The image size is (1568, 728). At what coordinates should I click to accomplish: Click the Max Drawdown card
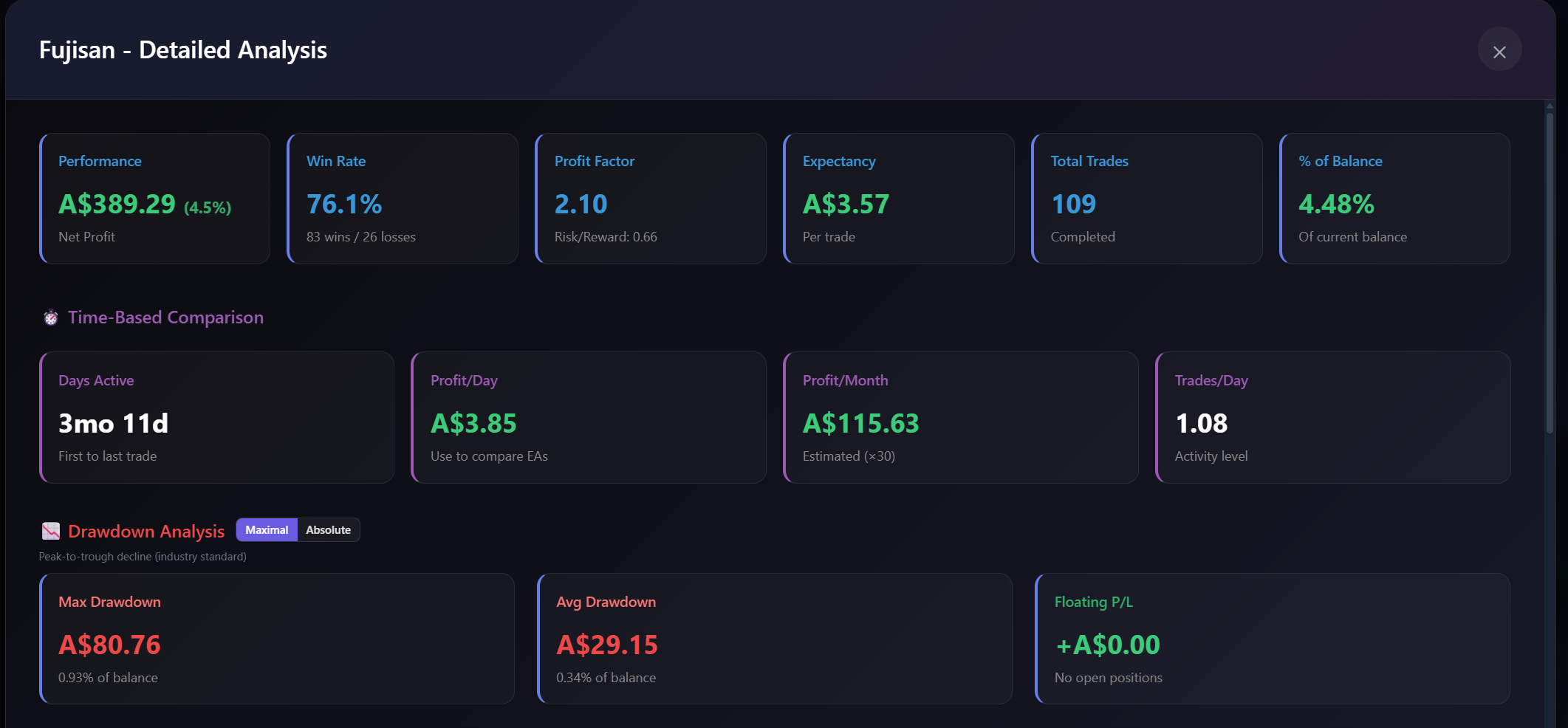277,639
